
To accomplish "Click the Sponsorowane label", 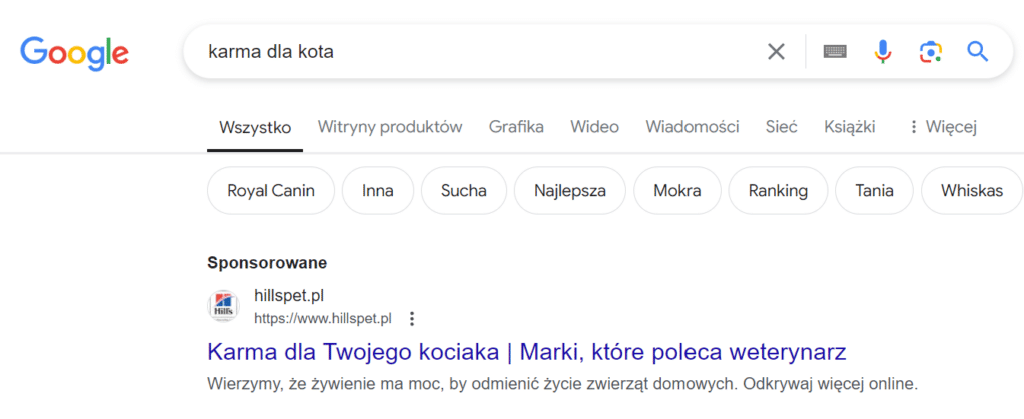I will click(267, 263).
